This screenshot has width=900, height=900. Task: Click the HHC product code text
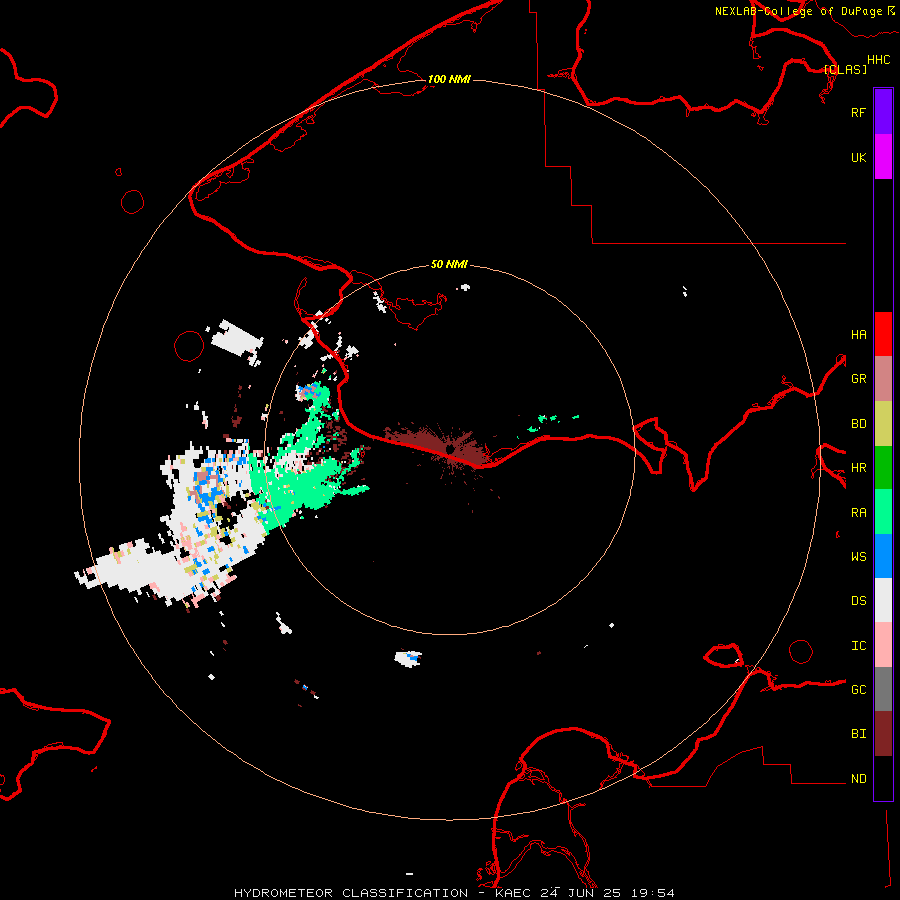pos(879,60)
